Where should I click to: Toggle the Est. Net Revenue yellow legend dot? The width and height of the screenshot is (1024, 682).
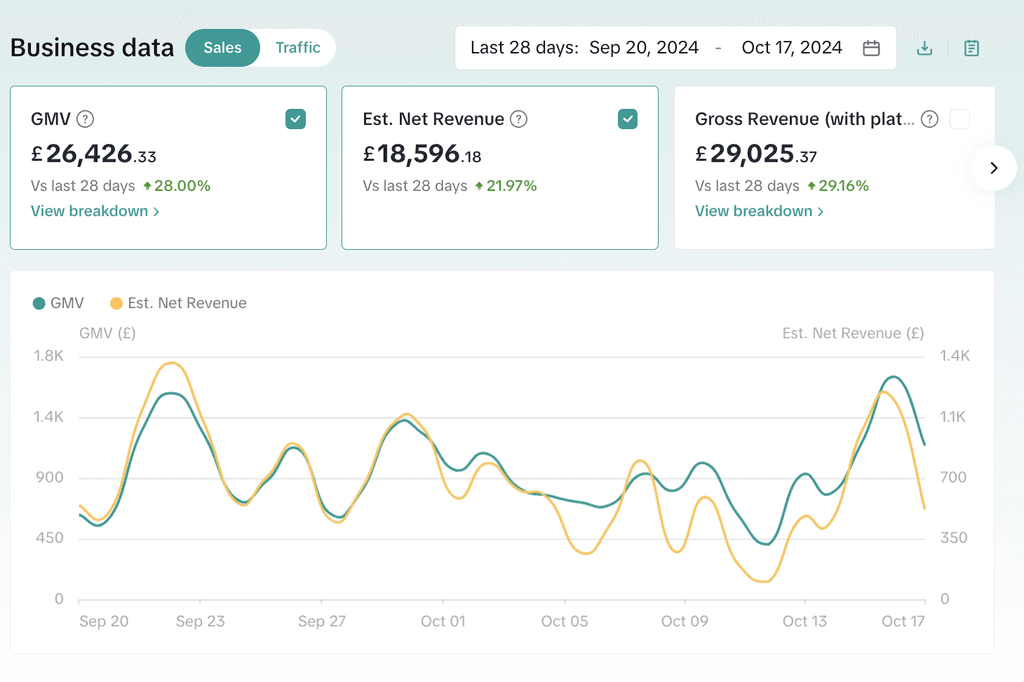click(116, 303)
